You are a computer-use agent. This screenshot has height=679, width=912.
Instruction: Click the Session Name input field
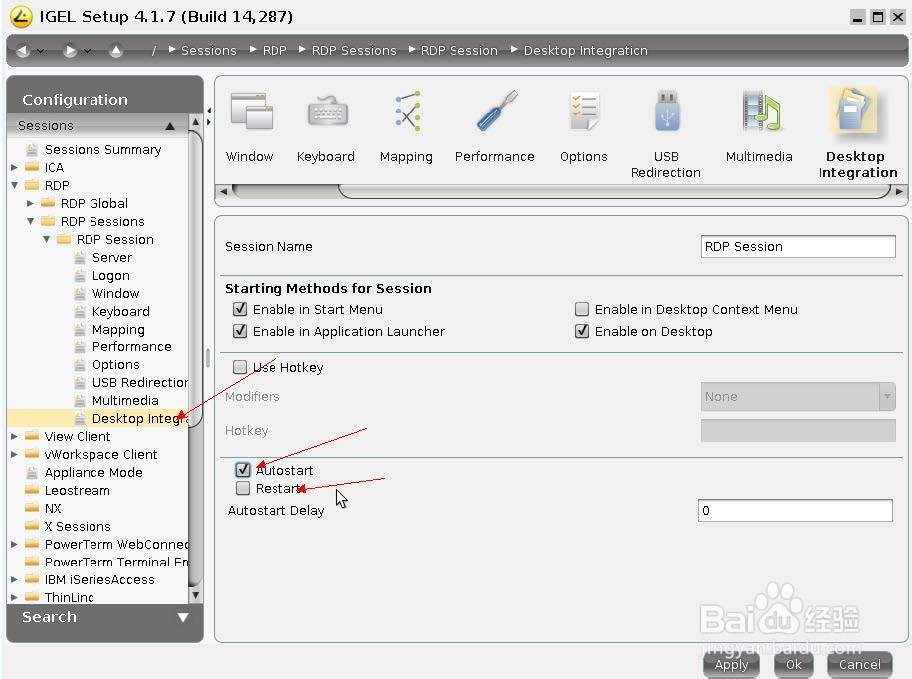(x=798, y=246)
